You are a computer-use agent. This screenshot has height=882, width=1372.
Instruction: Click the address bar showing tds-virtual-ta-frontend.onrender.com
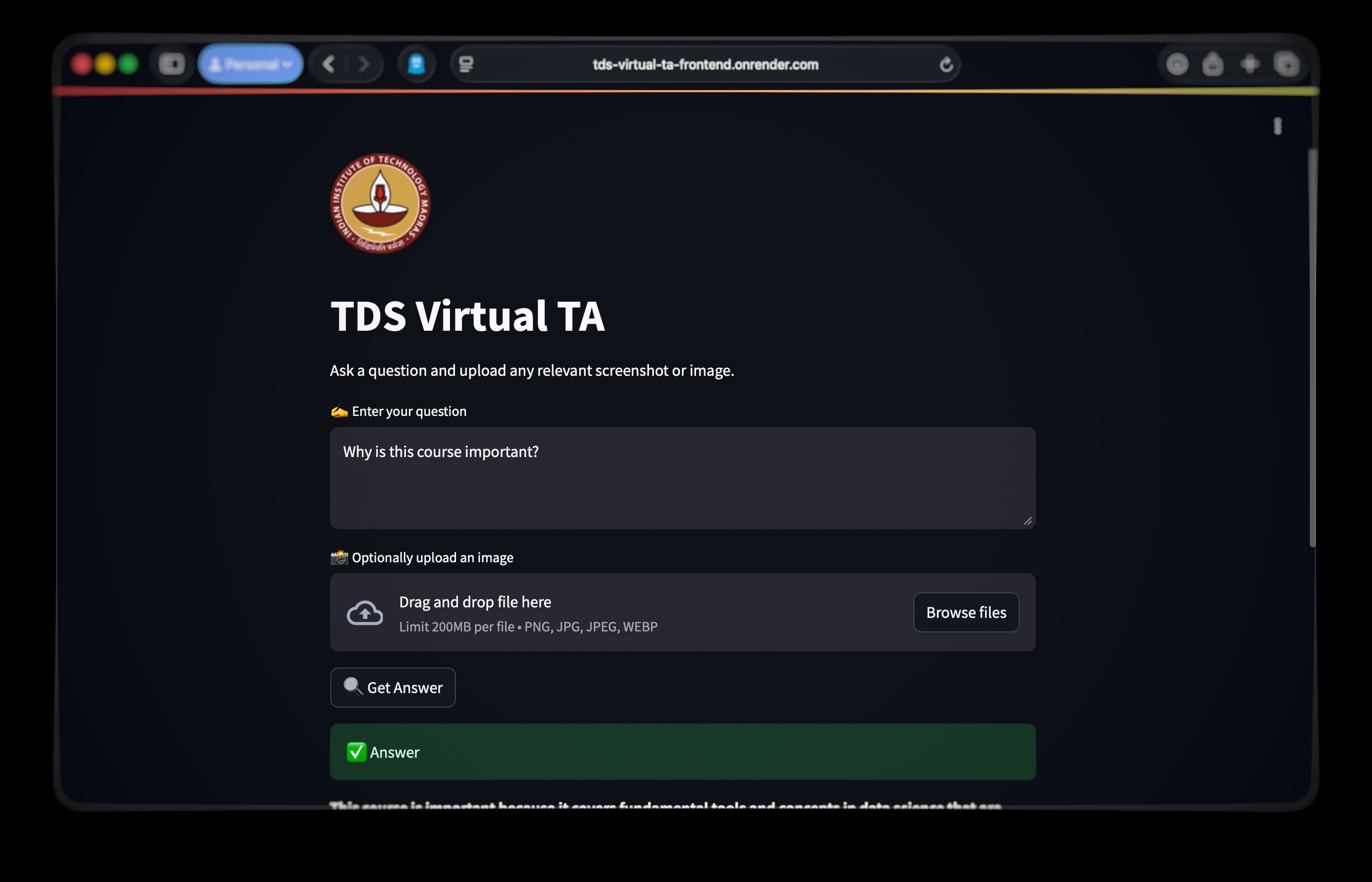(x=705, y=64)
